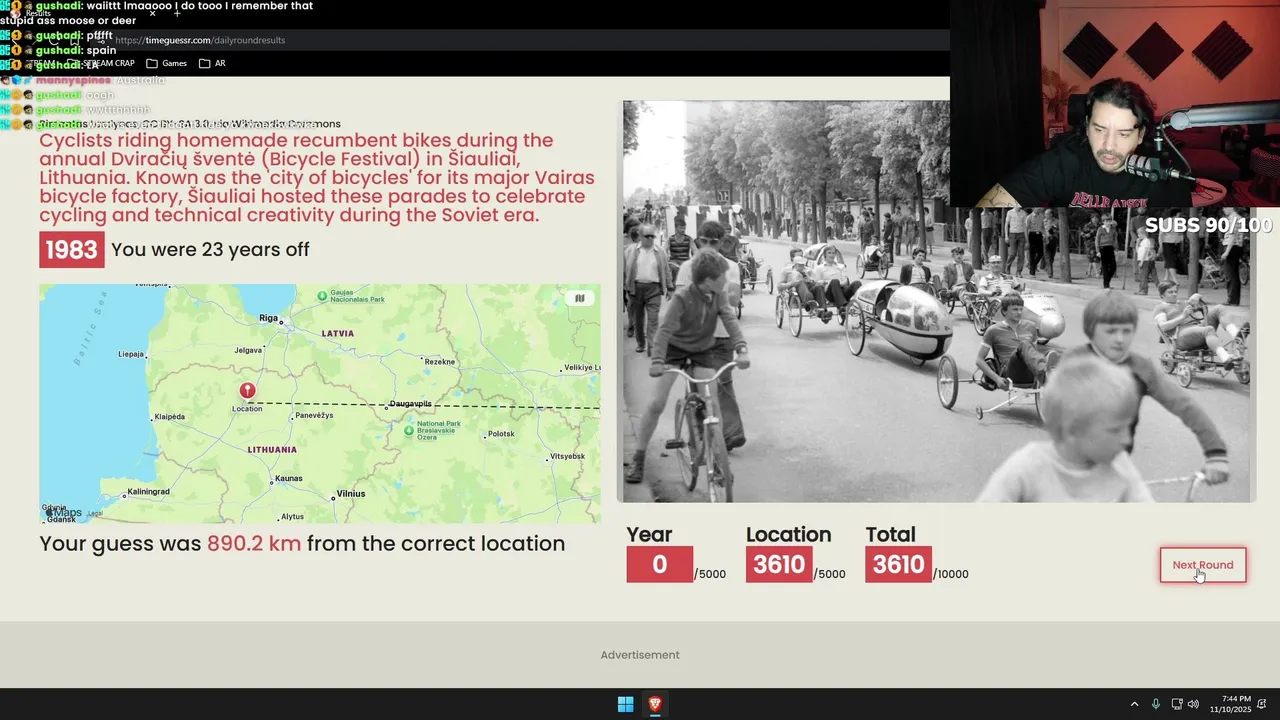Open a new browser tab with plus
The width and height of the screenshot is (1280, 720).
tap(177, 13)
